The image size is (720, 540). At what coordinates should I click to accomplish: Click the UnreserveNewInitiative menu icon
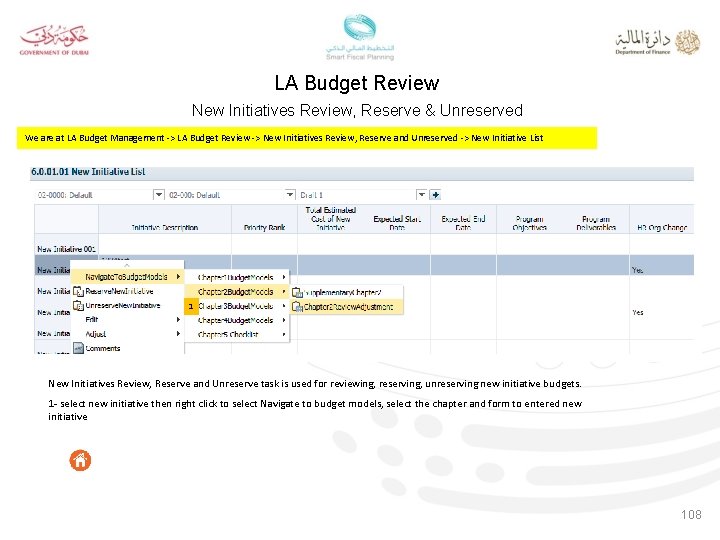point(79,305)
